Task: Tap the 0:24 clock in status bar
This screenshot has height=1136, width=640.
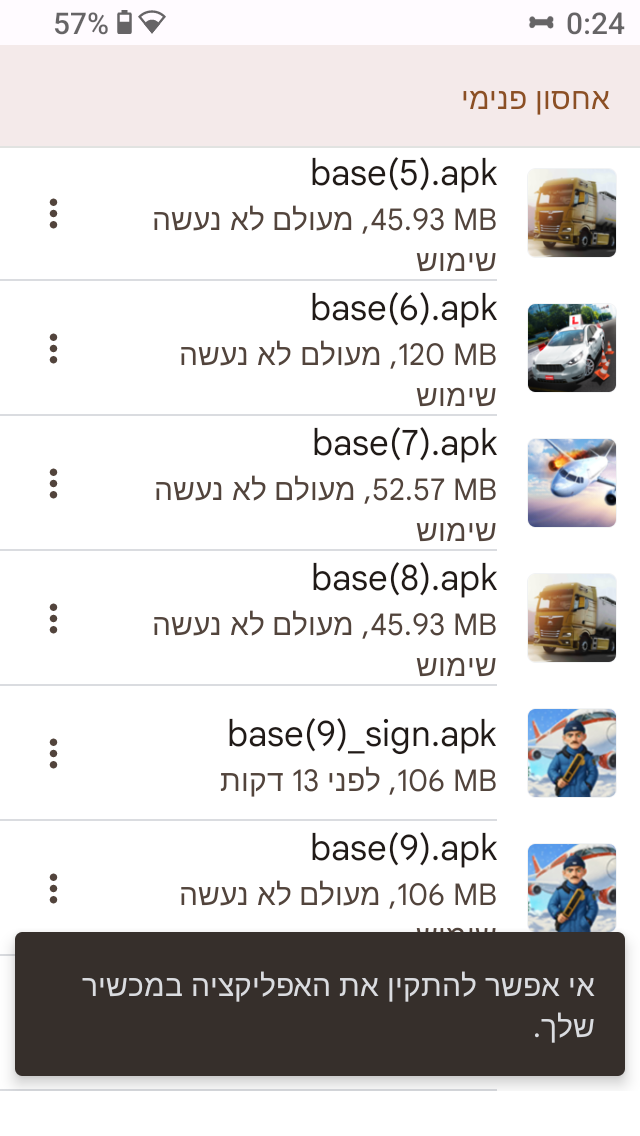Action: click(594, 23)
